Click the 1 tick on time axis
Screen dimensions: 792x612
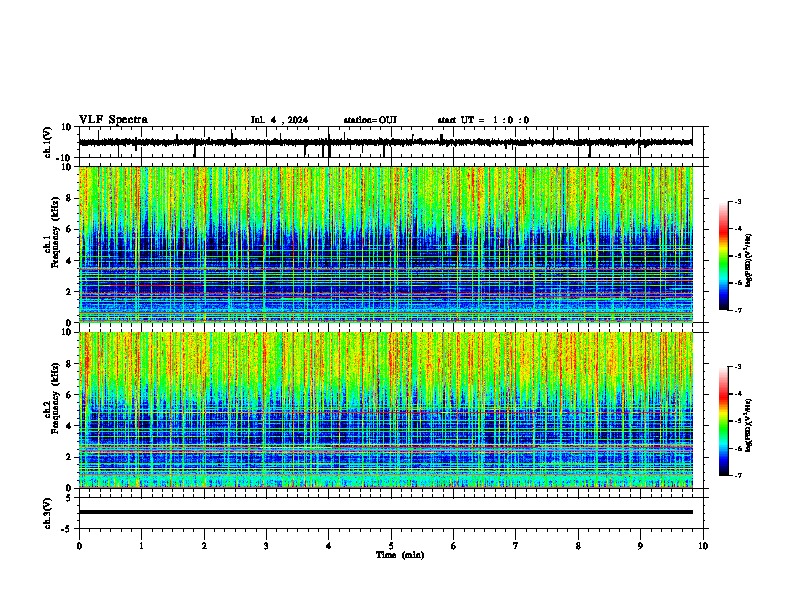coord(141,546)
